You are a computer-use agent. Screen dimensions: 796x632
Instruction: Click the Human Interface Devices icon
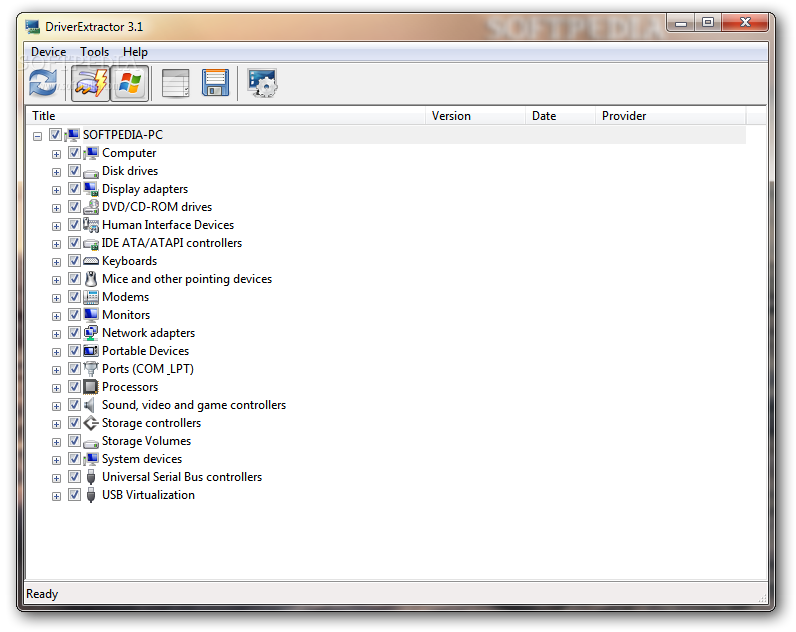pos(91,225)
